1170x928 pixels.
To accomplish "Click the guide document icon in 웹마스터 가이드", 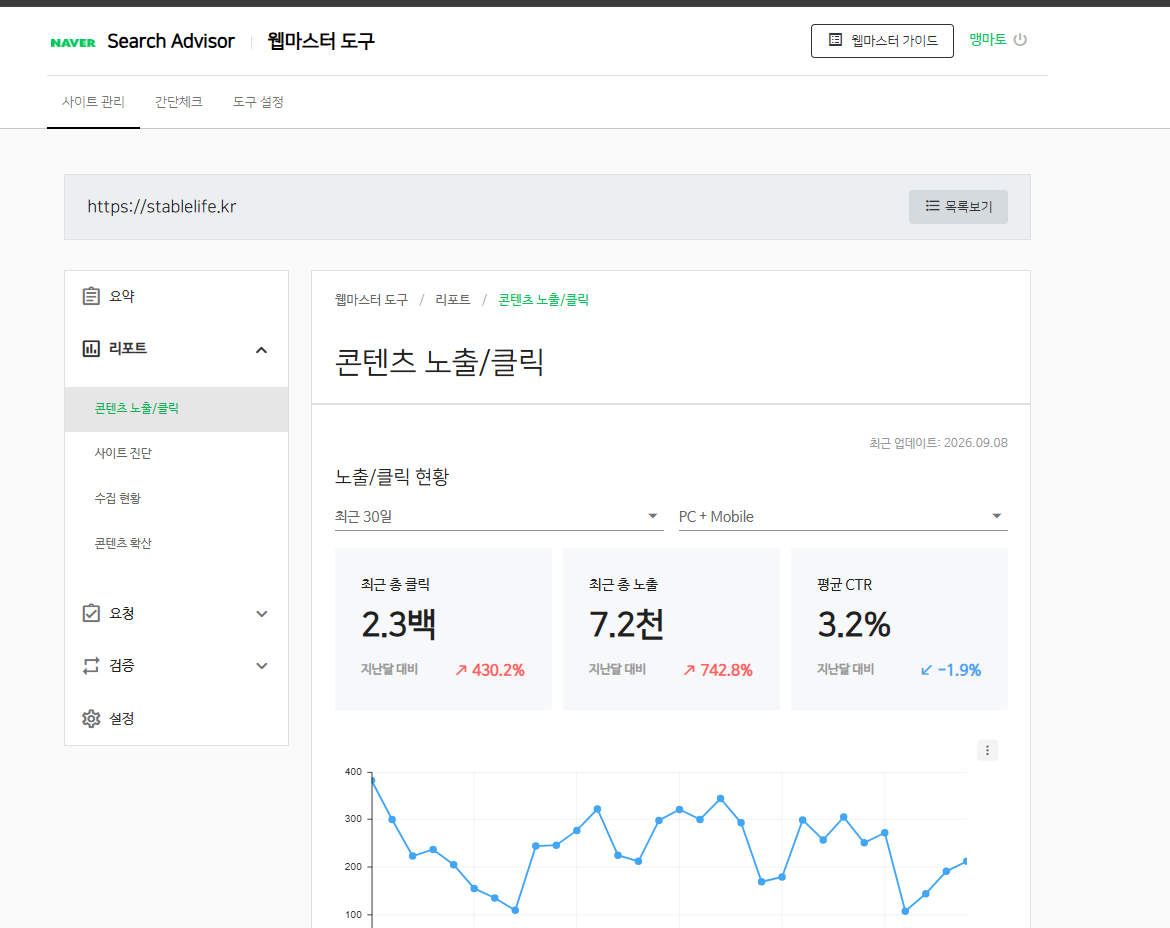I will click(836, 40).
